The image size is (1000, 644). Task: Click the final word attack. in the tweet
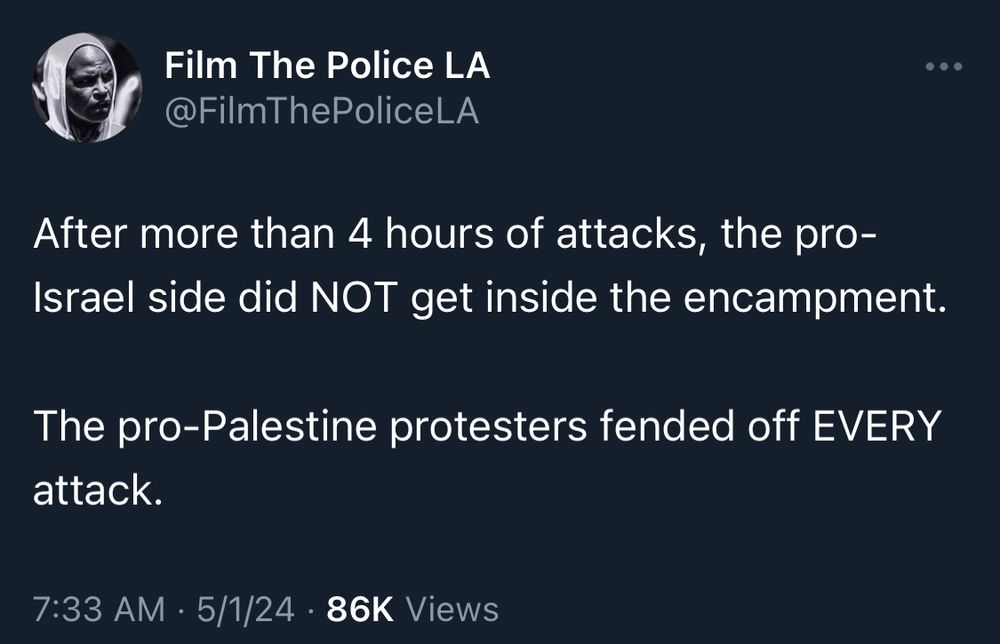(98, 490)
